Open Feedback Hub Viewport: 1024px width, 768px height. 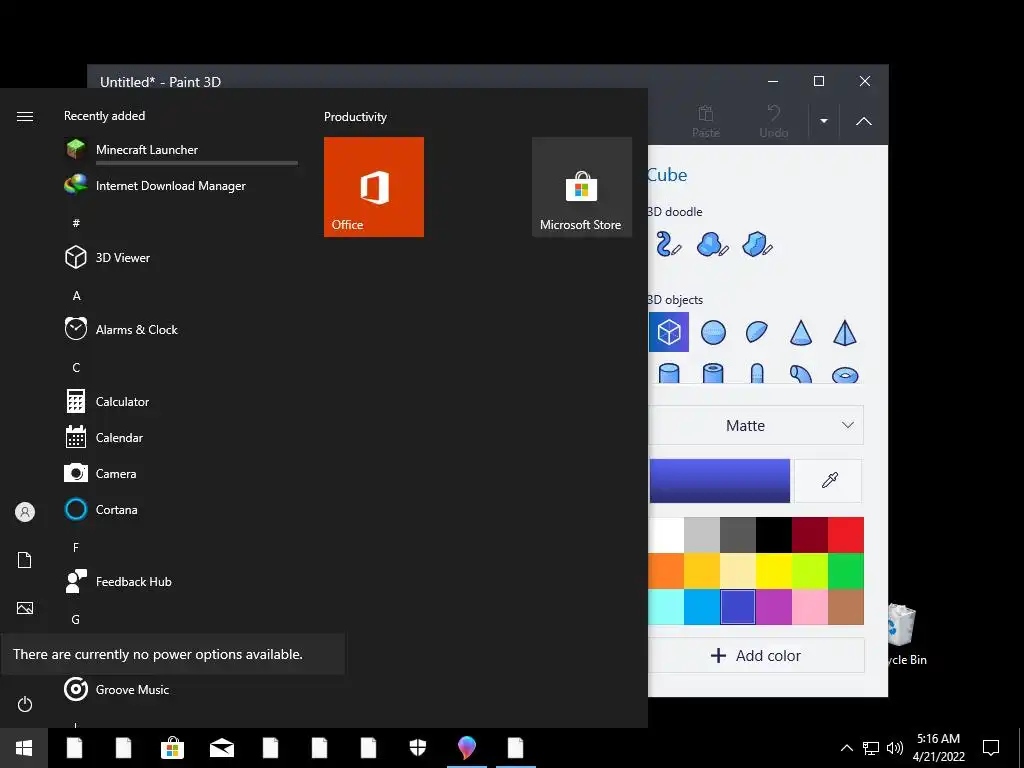181,581
